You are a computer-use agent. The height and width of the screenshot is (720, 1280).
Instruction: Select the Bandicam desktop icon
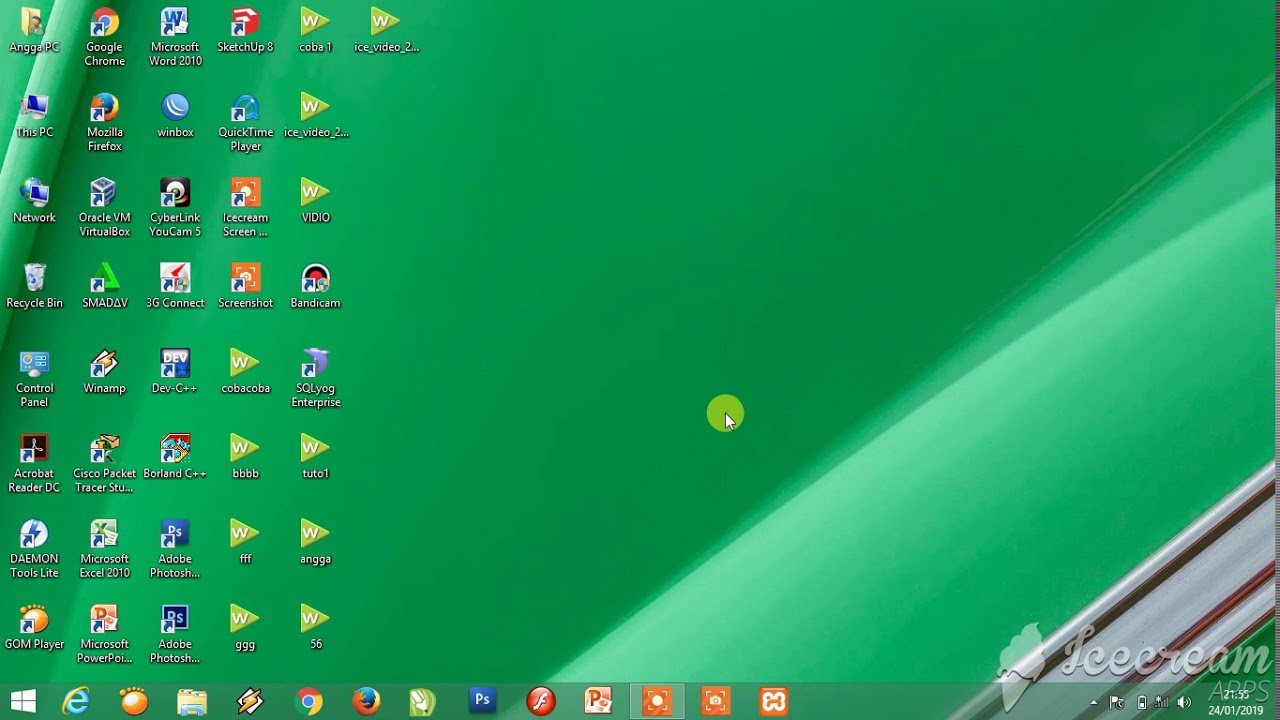point(315,286)
